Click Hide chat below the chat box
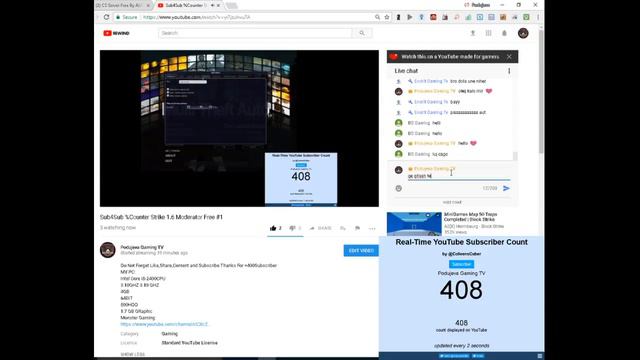This screenshot has width=640, height=360. pyautogui.click(x=452, y=202)
